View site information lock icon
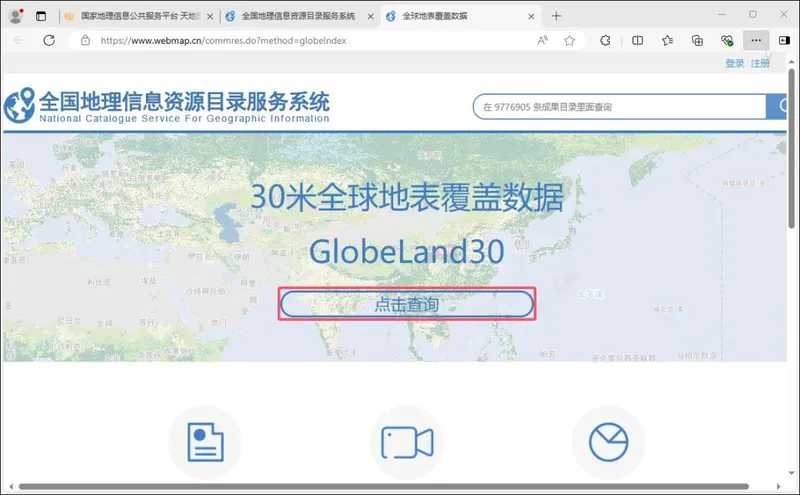This screenshot has height=495, width=800. [85, 40]
